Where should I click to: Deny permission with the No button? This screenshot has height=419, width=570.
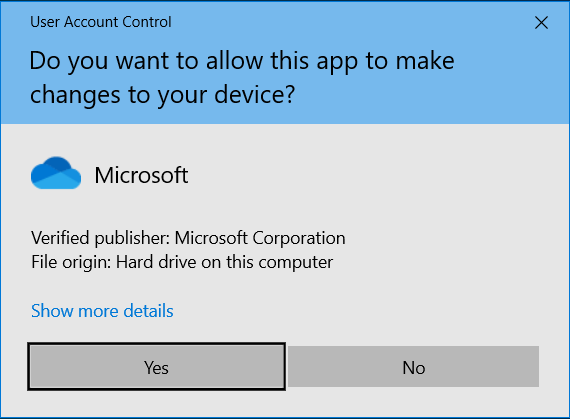pyautogui.click(x=413, y=367)
